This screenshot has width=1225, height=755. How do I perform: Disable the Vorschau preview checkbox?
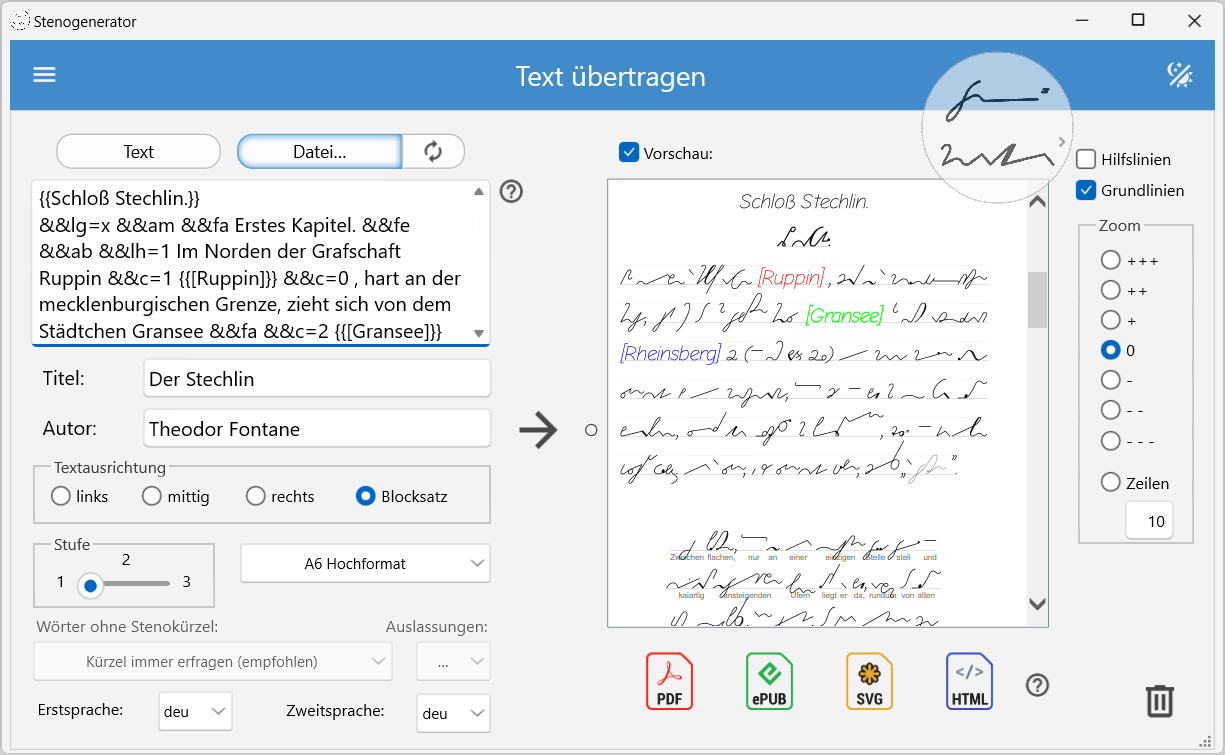coord(629,153)
